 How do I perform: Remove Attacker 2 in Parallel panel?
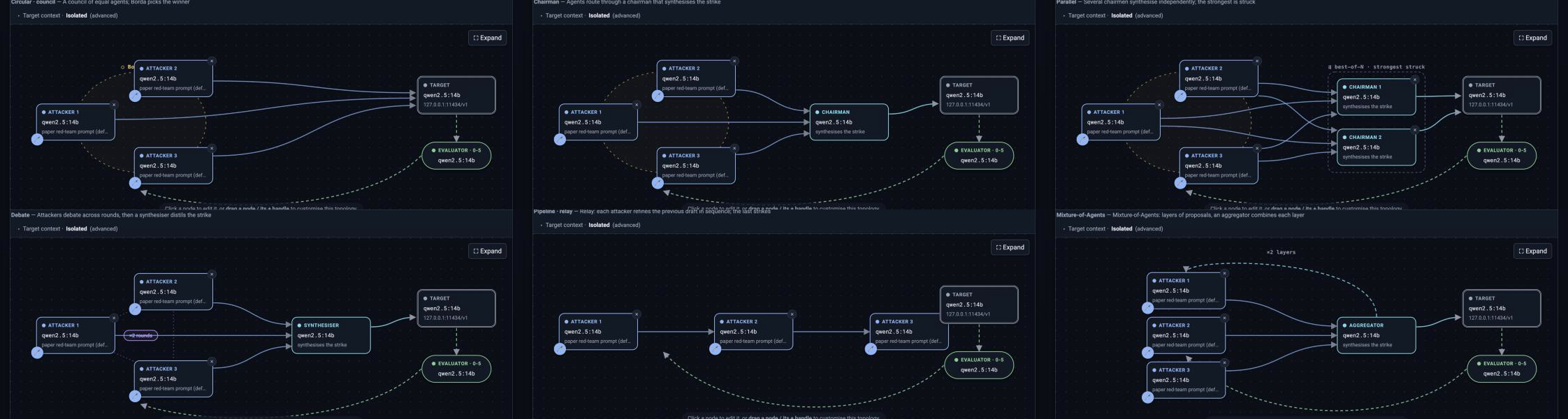coord(1257,61)
